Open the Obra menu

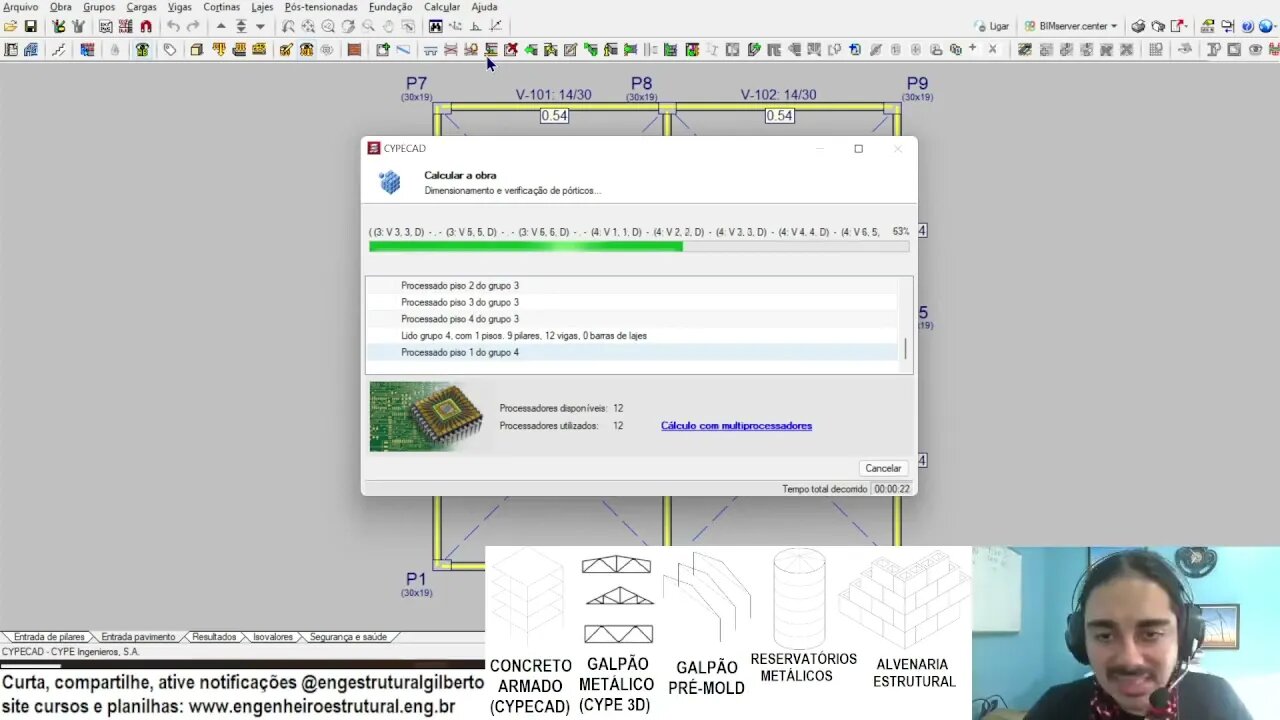click(61, 7)
